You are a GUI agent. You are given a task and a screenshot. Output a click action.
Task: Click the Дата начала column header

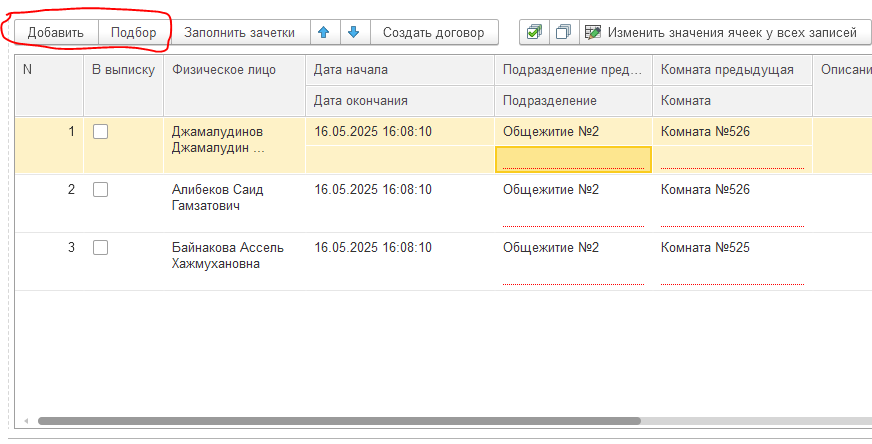tap(400, 70)
